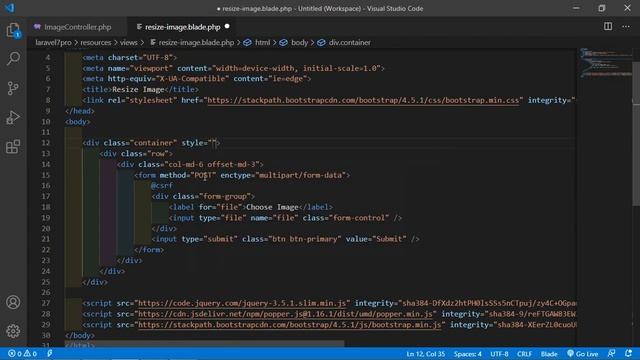Open Manage gear settings menu

pos(13,331)
